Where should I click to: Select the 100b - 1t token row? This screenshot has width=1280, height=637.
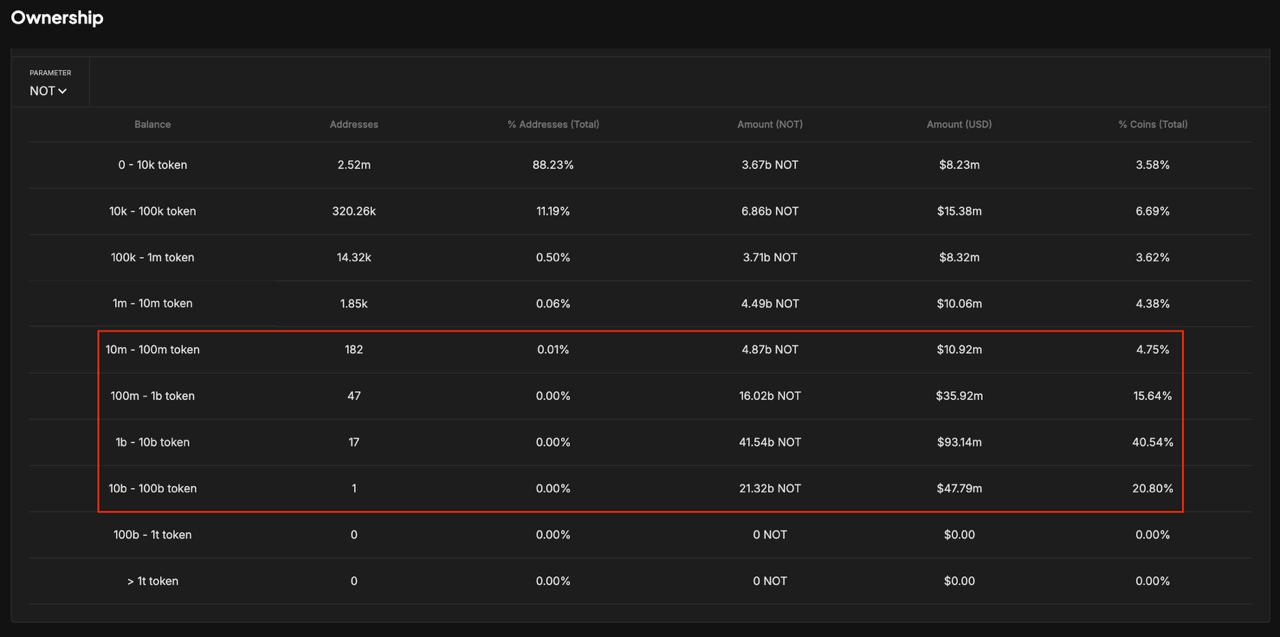pyautogui.click(x=153, y=535)
